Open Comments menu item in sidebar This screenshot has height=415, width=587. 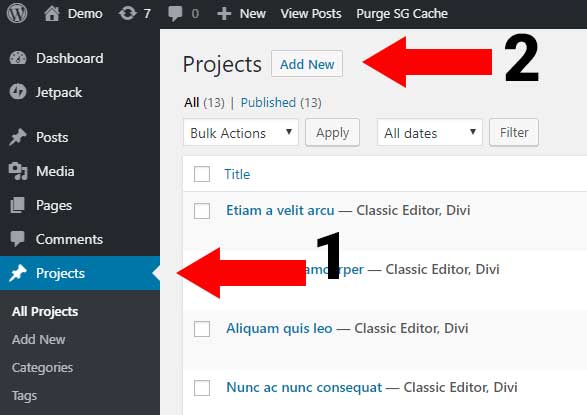coord(69,239)
